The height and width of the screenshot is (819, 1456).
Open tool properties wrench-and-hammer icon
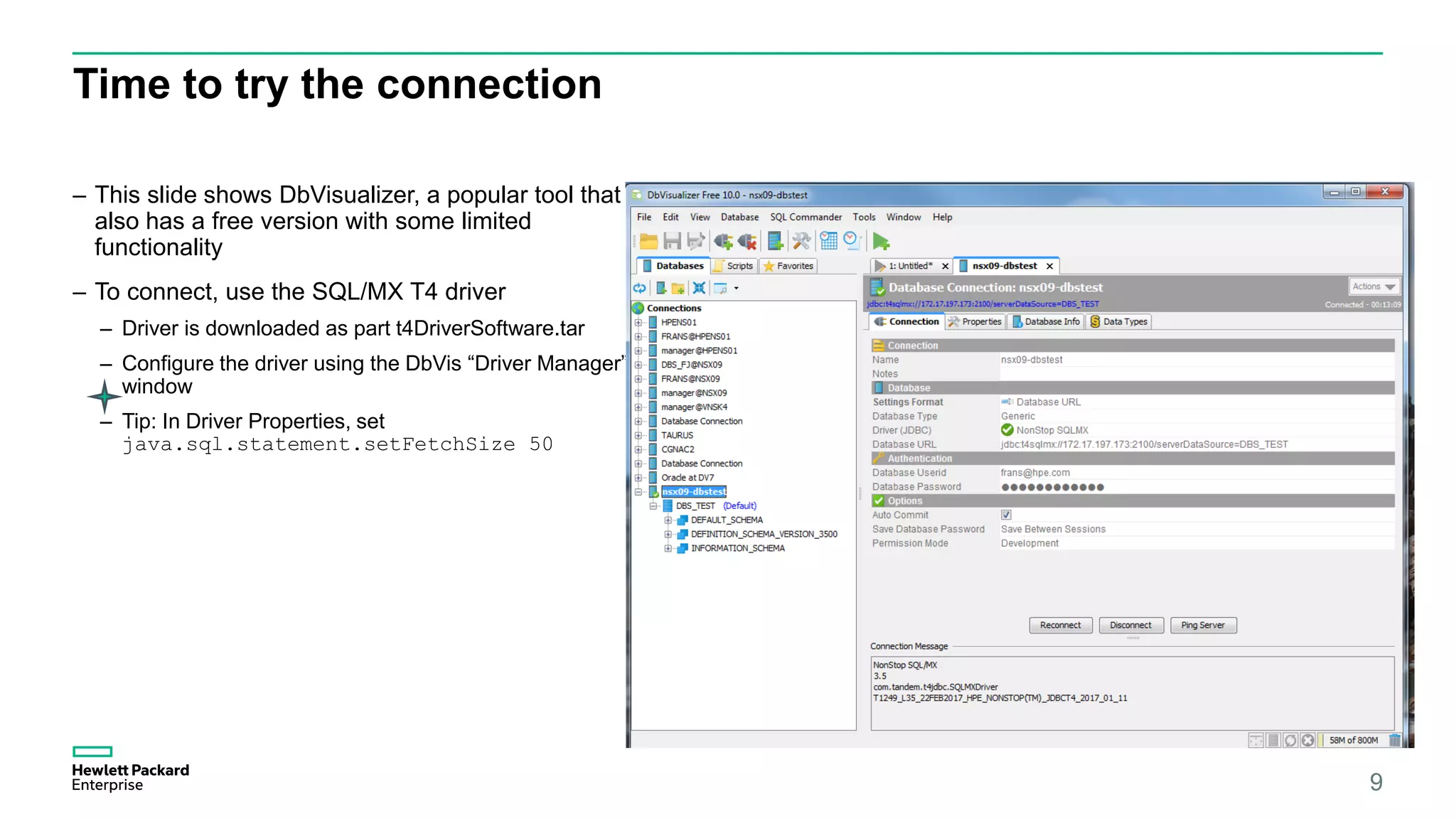click(801, 242)
